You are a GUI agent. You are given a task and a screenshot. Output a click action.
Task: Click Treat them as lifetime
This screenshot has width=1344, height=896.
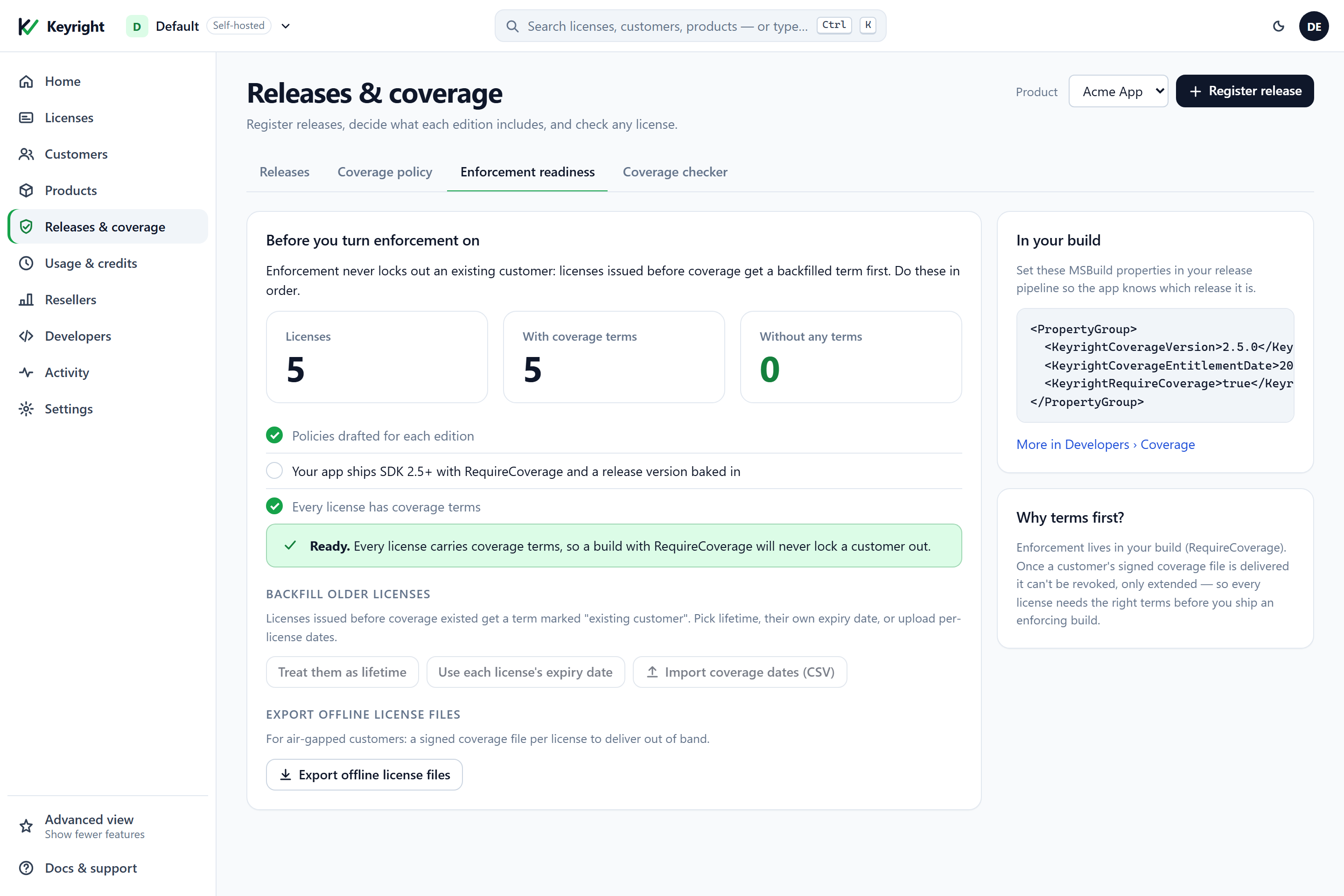click(342, 672)
